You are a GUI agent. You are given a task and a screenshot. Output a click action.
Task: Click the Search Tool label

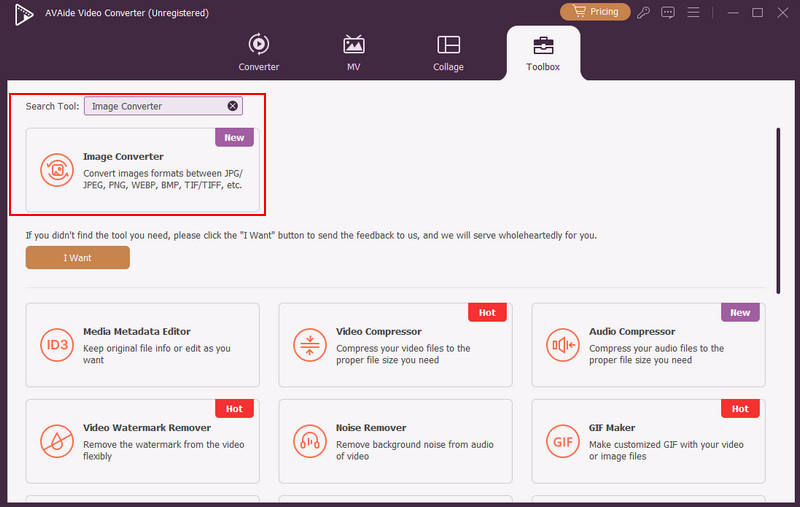53,106
